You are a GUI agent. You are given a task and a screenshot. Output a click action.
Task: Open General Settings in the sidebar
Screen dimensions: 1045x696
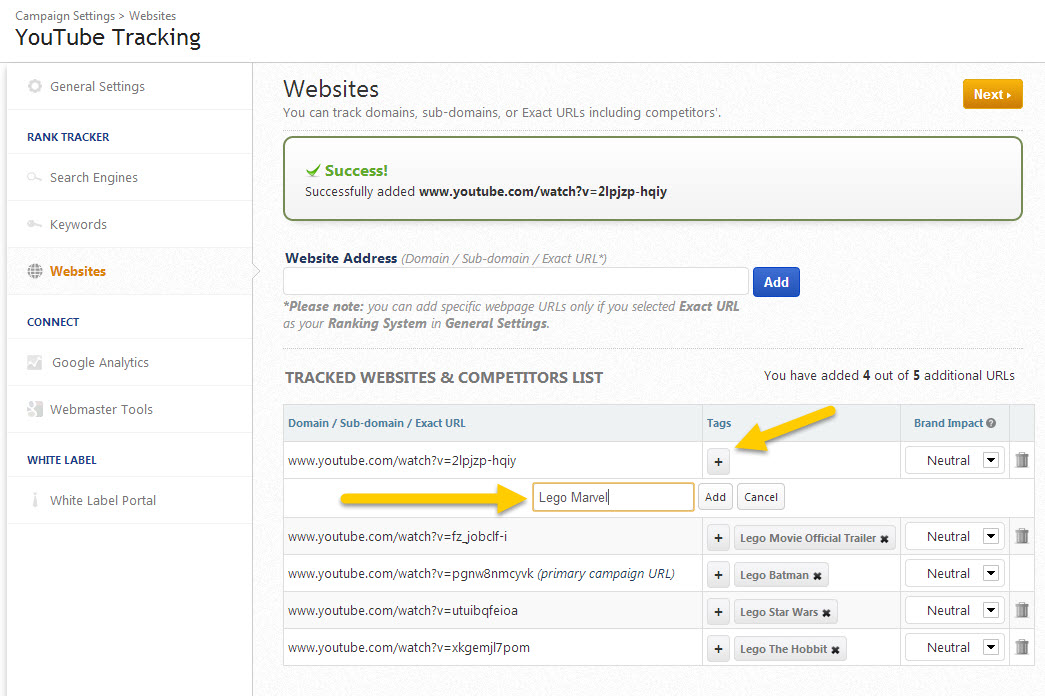97,87
